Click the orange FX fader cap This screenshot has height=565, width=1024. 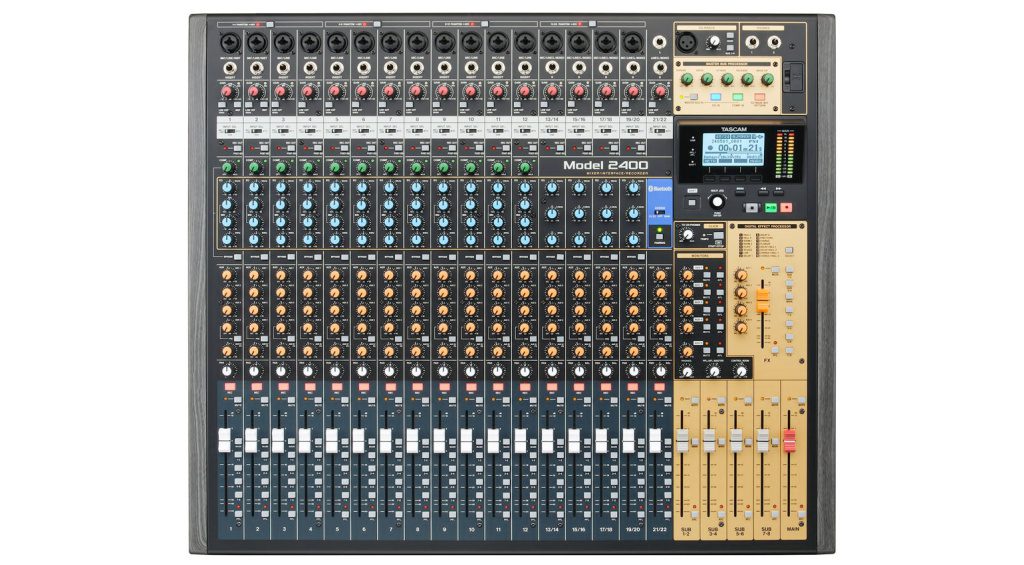[763, 300]
